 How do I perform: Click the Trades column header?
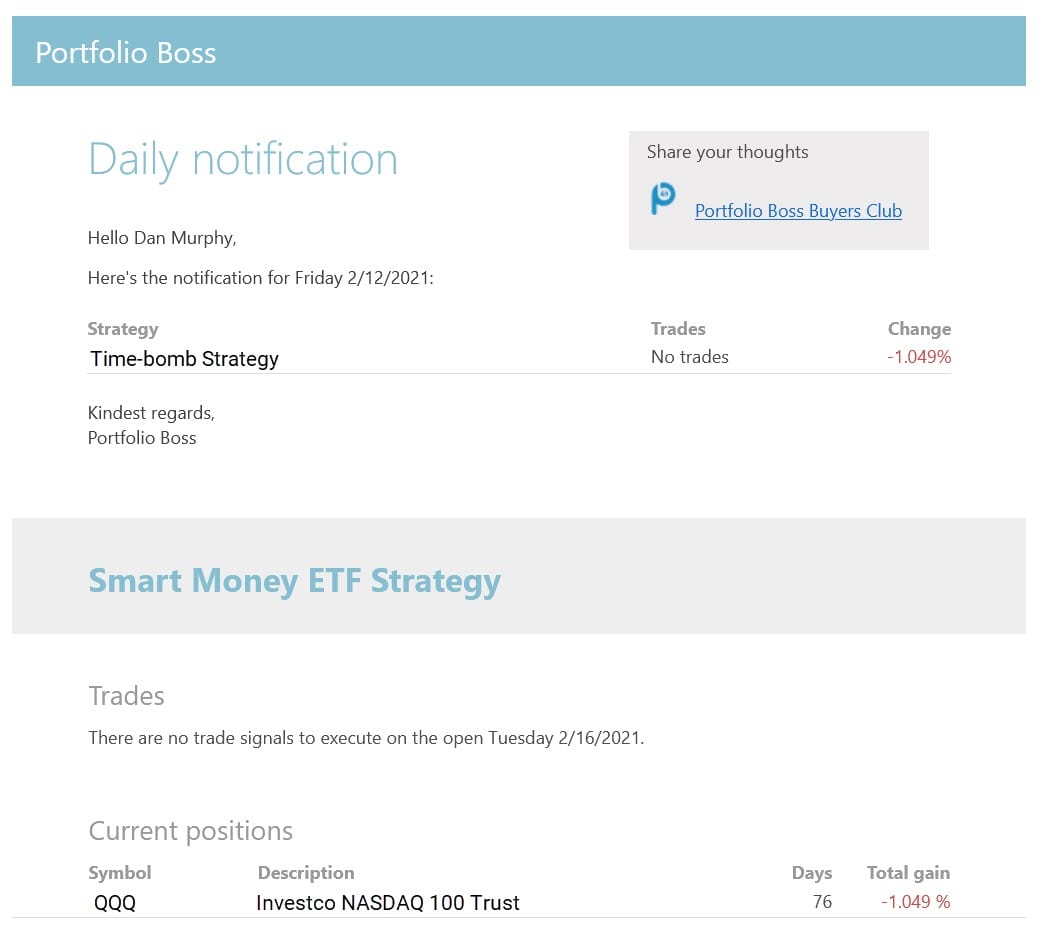click(x=678, y=328)
